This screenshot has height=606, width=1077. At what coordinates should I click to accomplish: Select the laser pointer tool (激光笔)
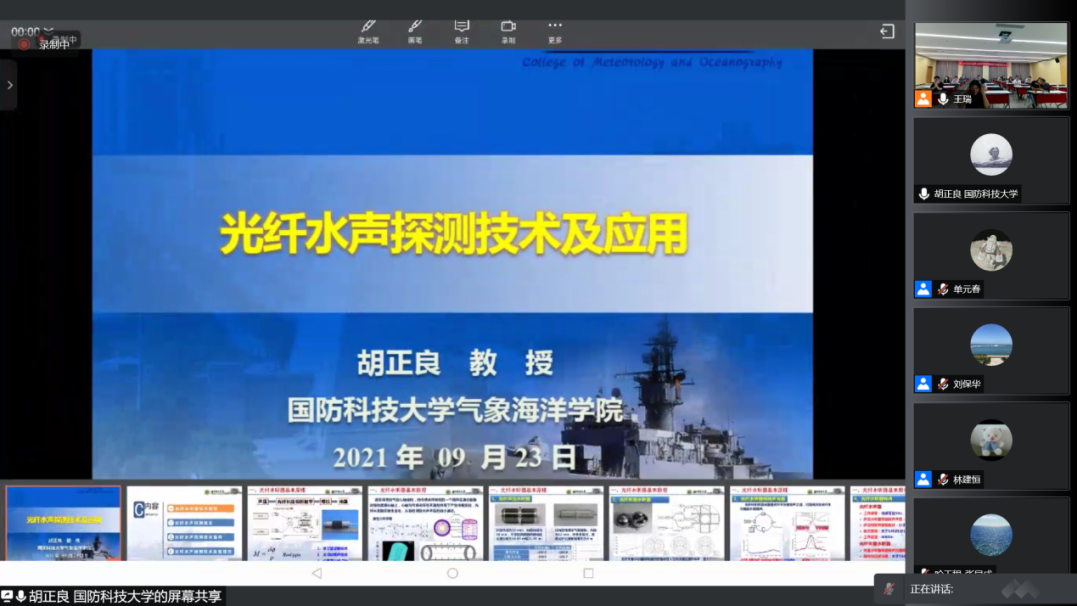click(x=368, y=29)
